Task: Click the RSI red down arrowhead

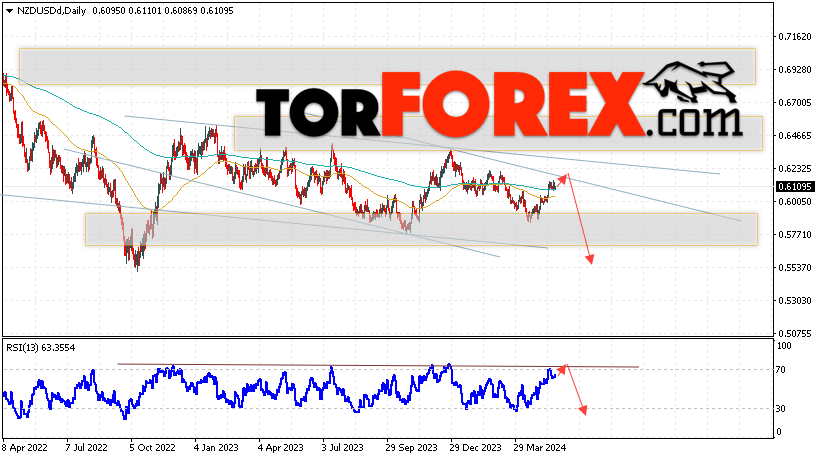Action: 583,410
